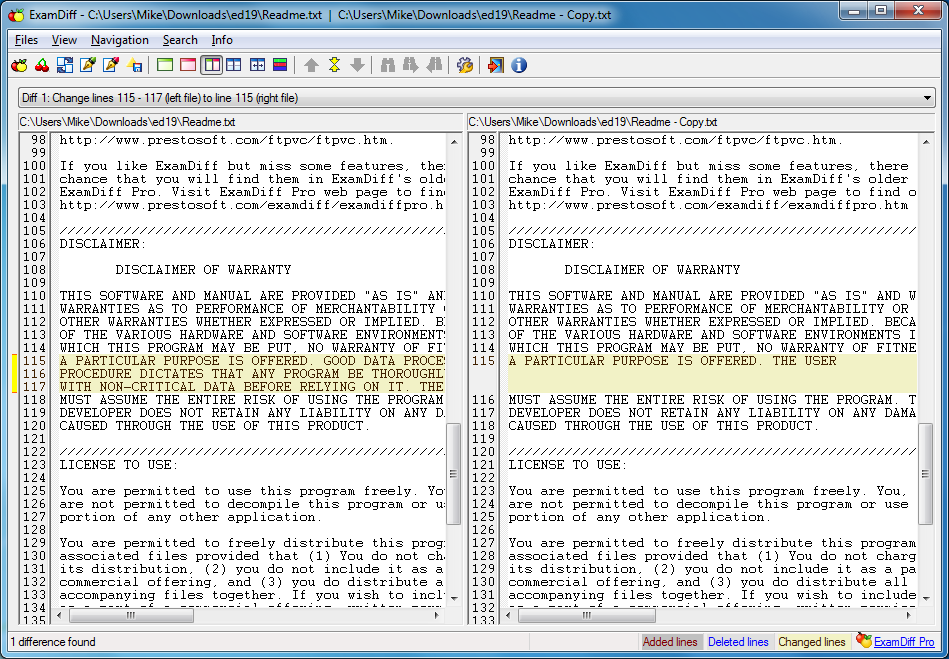Click the left pane horizontal scrollbar thumb
The width and height of the screenshot is (949, 659).
[x=131, y=615]
